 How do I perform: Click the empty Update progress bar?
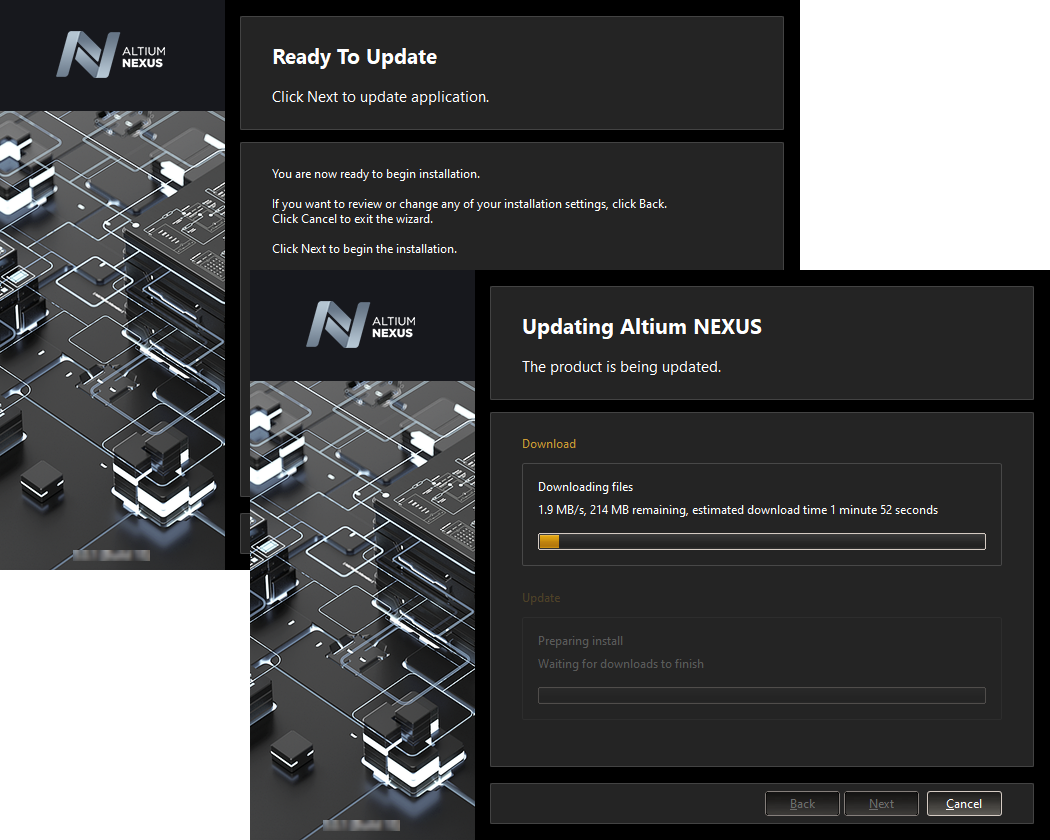pyautogui.click(x=761, y=695)
